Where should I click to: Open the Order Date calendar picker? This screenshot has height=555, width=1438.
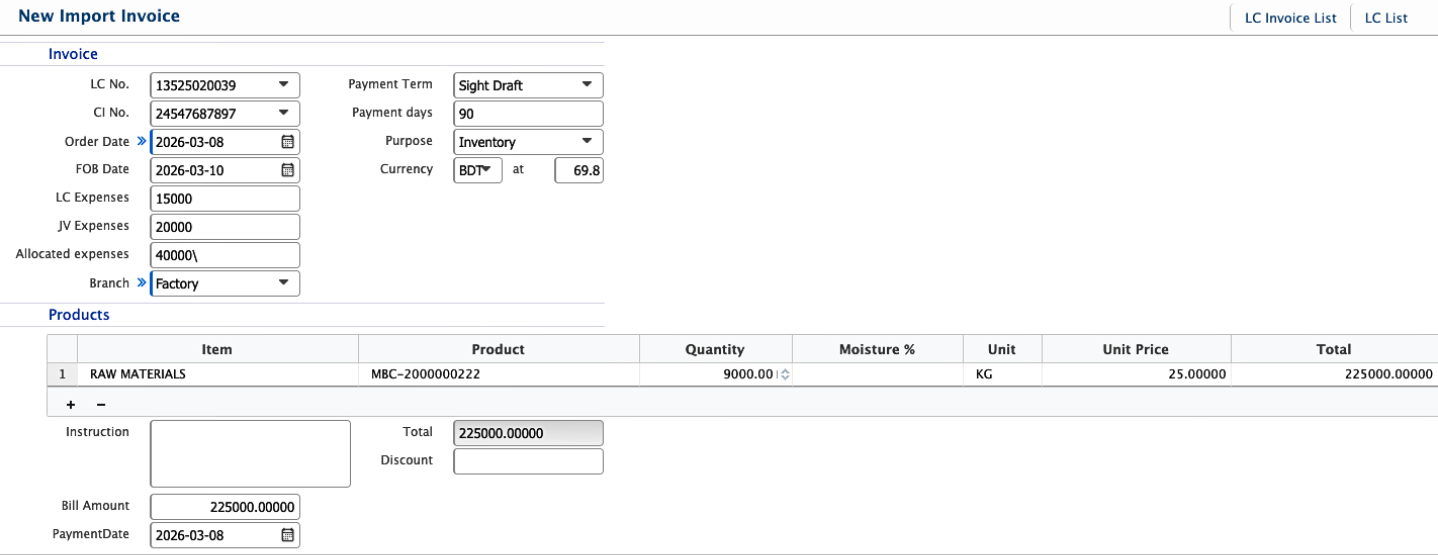point(287,142)
